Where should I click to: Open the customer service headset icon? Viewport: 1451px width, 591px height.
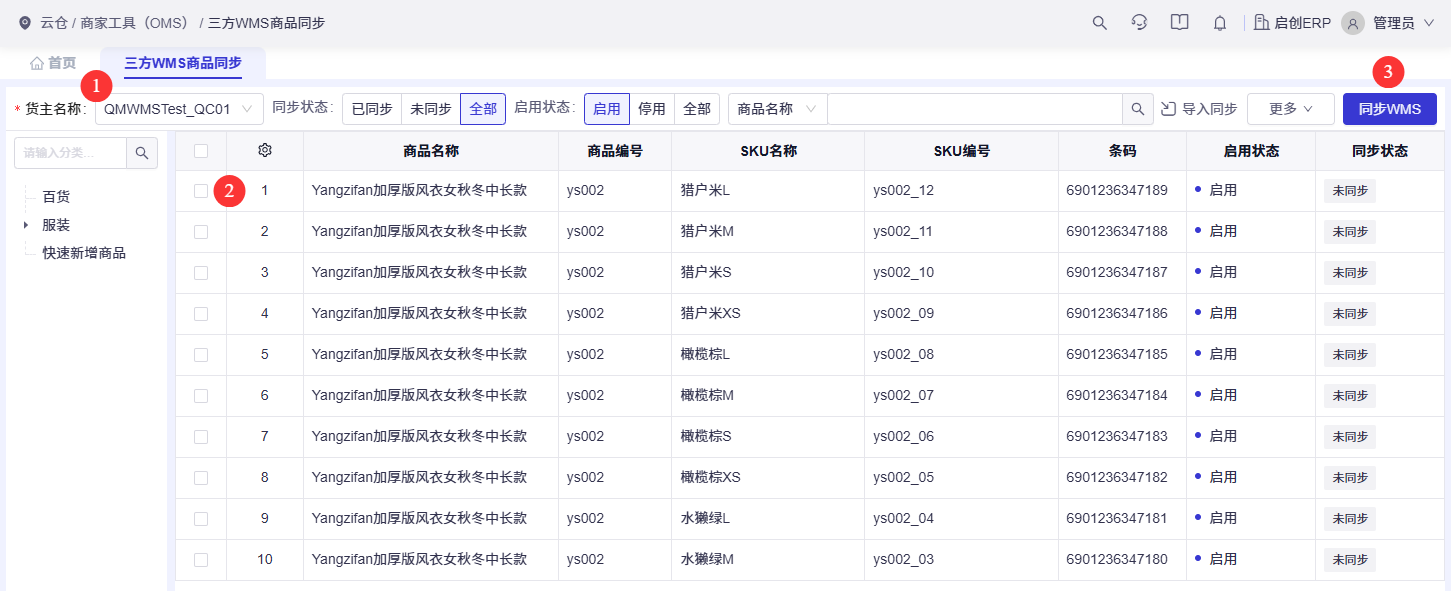click(1139, 22)
